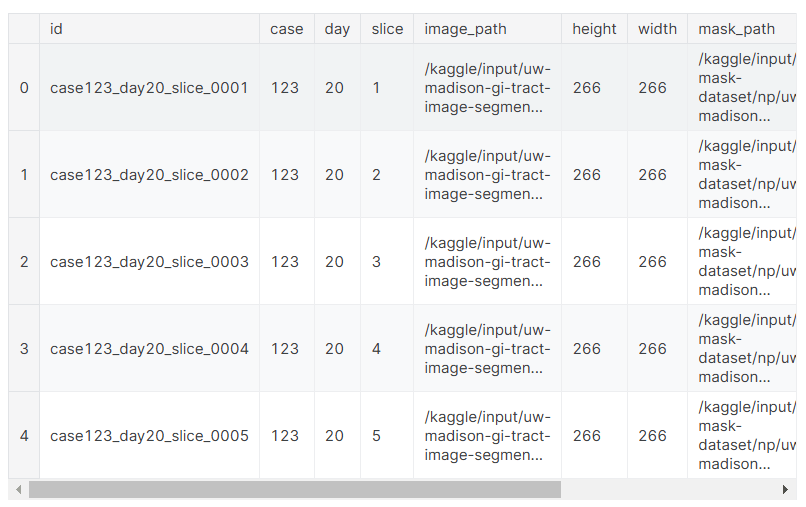Click image_path cell in slice_0005 row

click(x=487, y=436)
